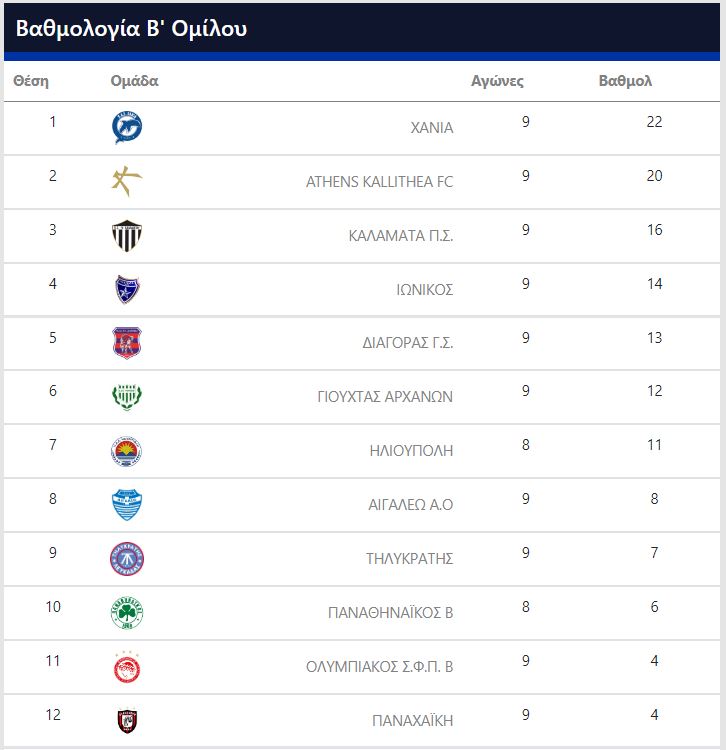This screenshot has height=750, width=726.
Task: Click the ΠΑΝΑΧΑΪΚΗ black-red shield
Action: coord(127,721)
